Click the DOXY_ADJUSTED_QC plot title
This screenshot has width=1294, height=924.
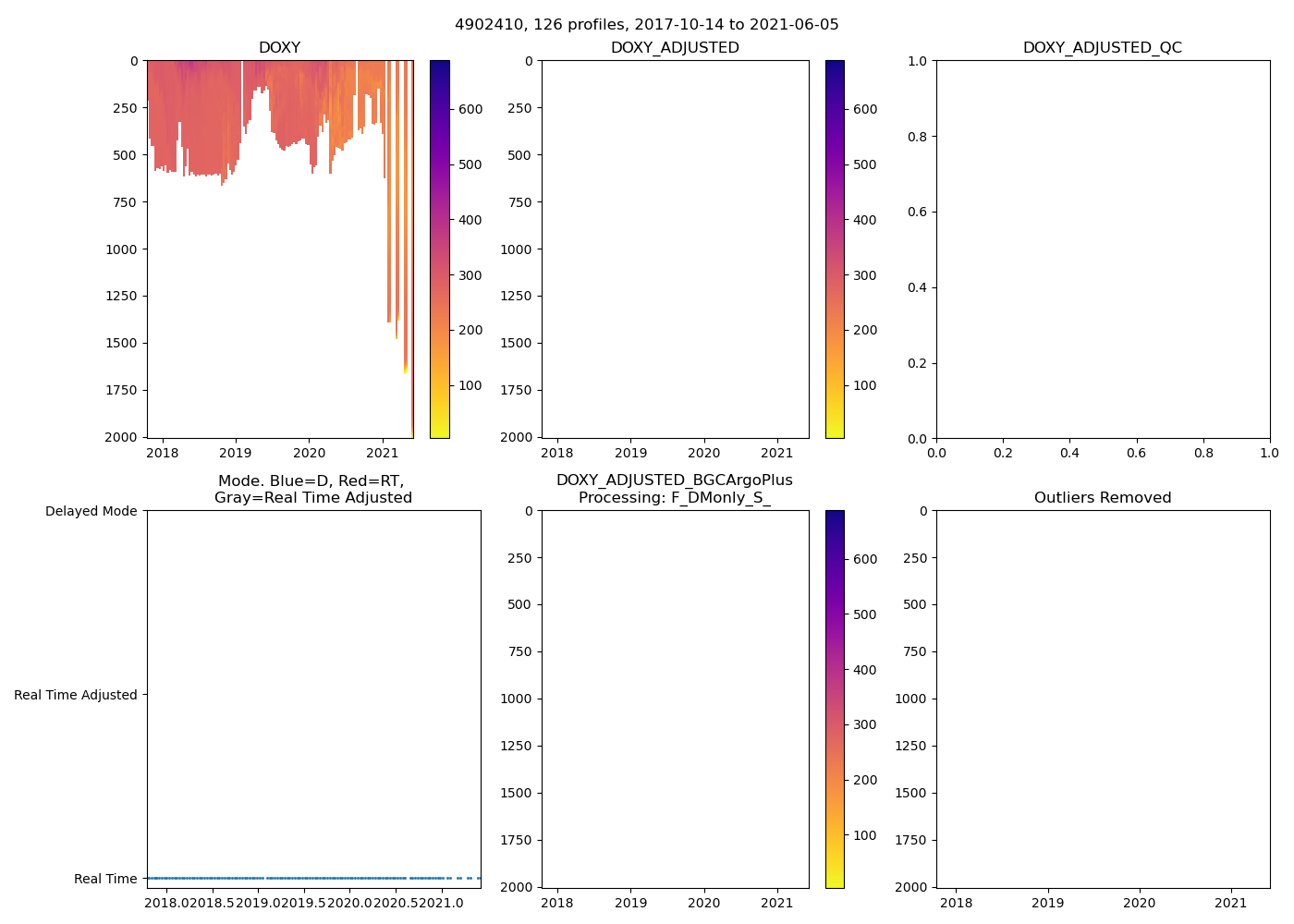tap(1102, 48)
